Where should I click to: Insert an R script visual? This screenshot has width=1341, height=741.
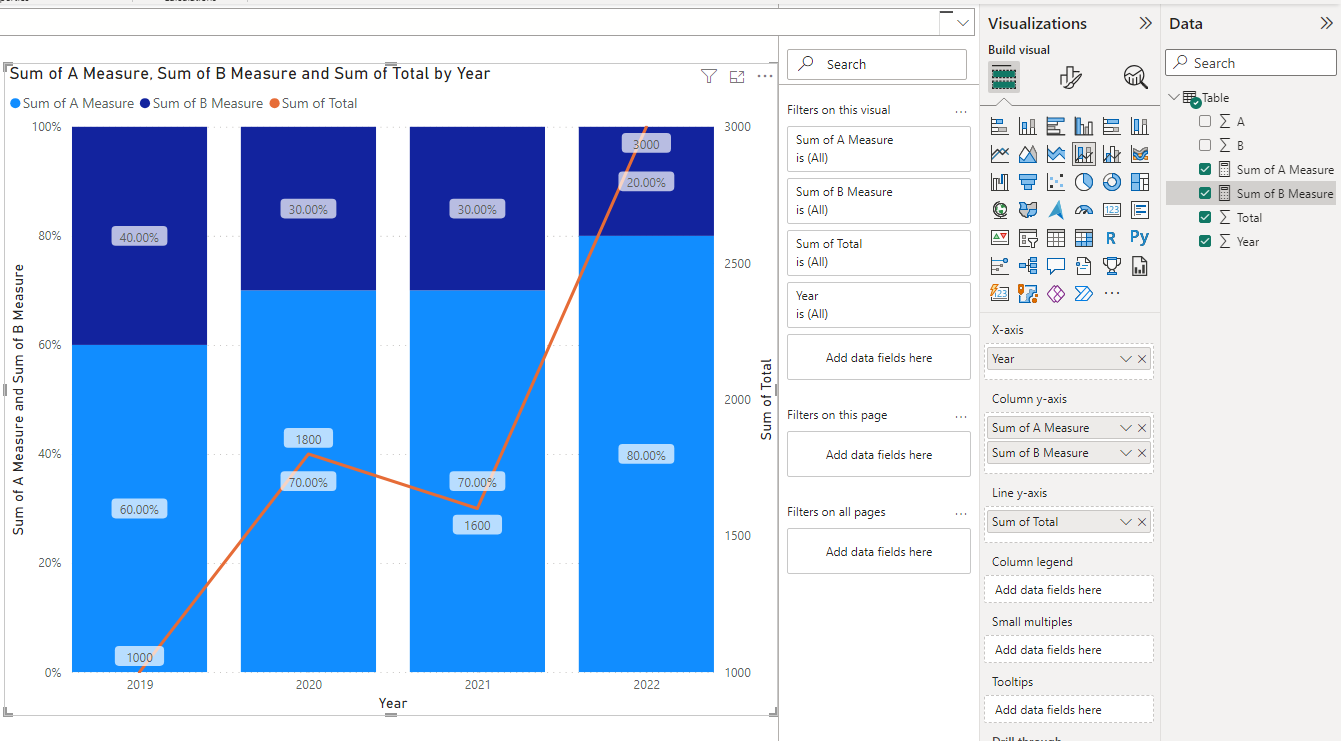tap(1112, 238)
